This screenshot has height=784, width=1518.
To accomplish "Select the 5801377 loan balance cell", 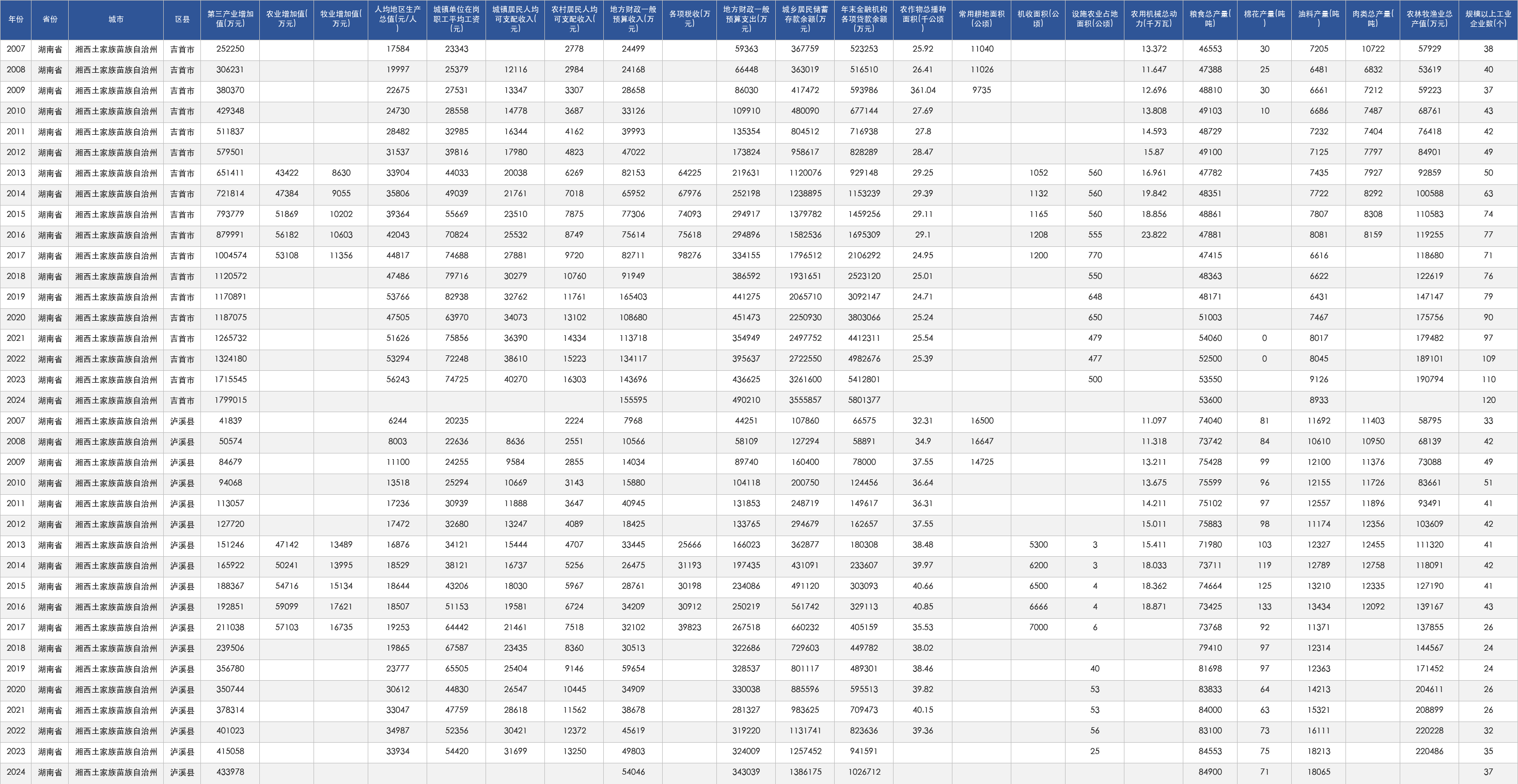I will pos(864,401).
